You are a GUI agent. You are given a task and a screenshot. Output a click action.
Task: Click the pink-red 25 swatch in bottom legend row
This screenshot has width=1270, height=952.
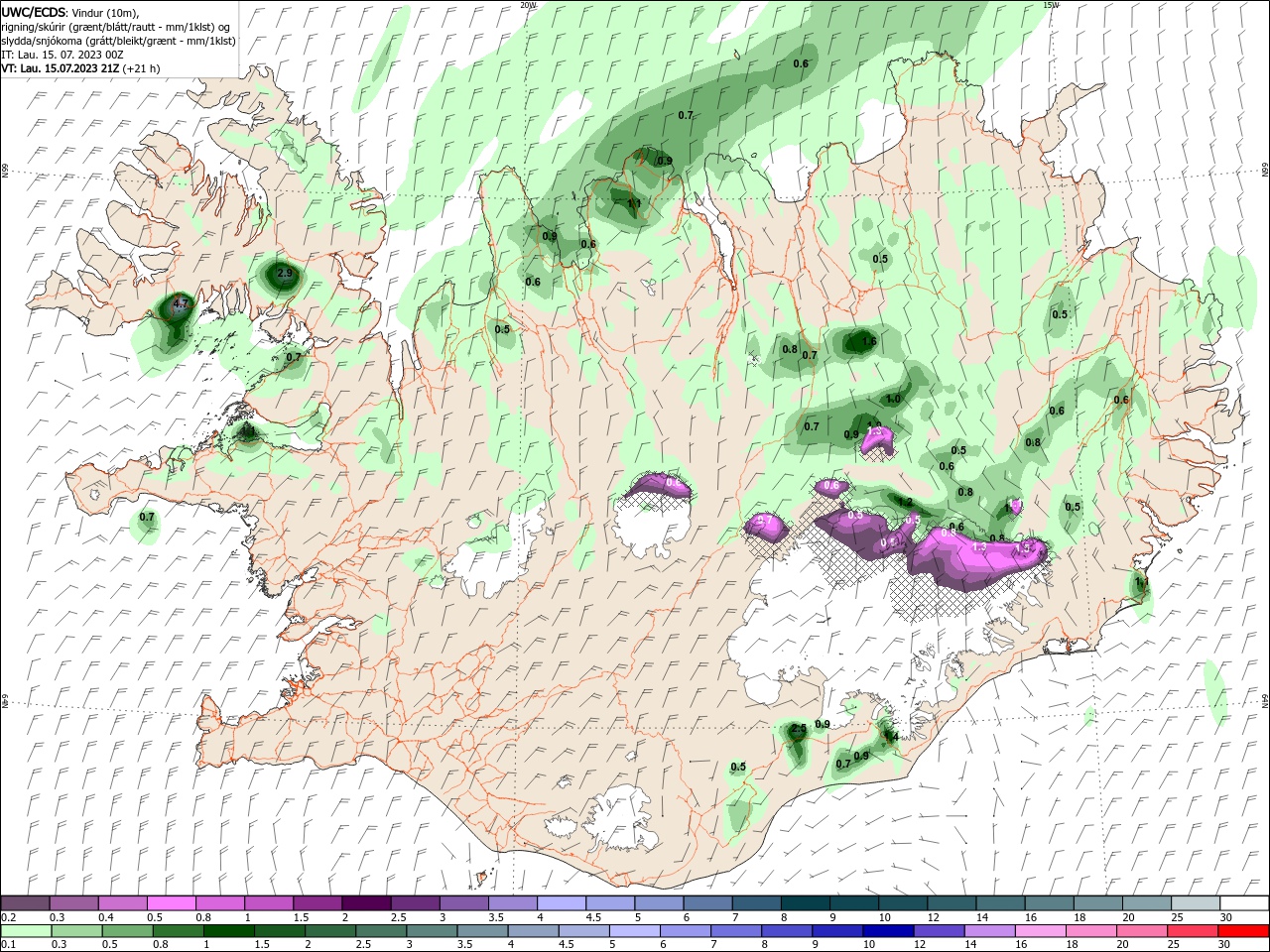click(1191, 931)
